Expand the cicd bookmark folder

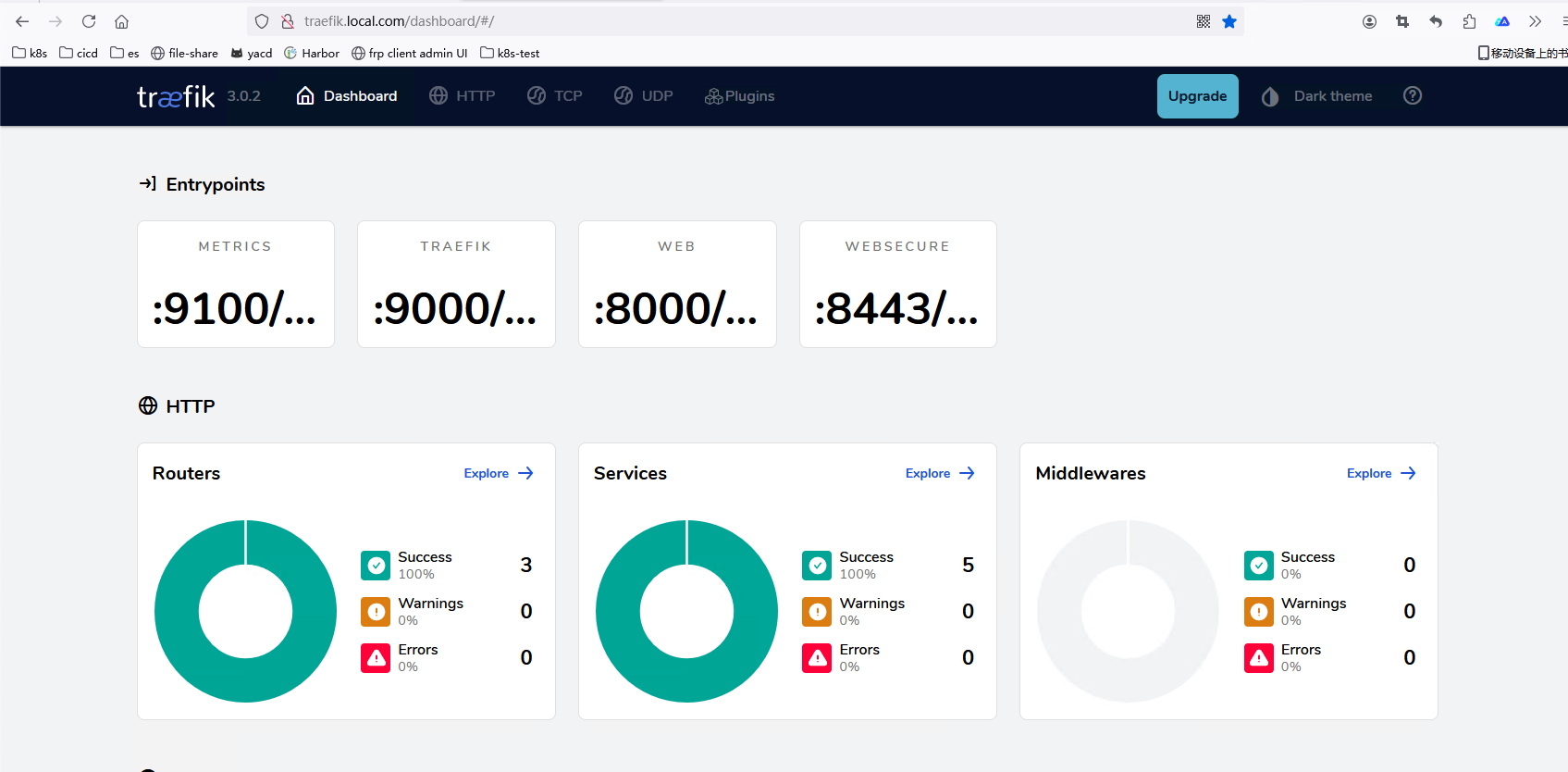[79, 53]
